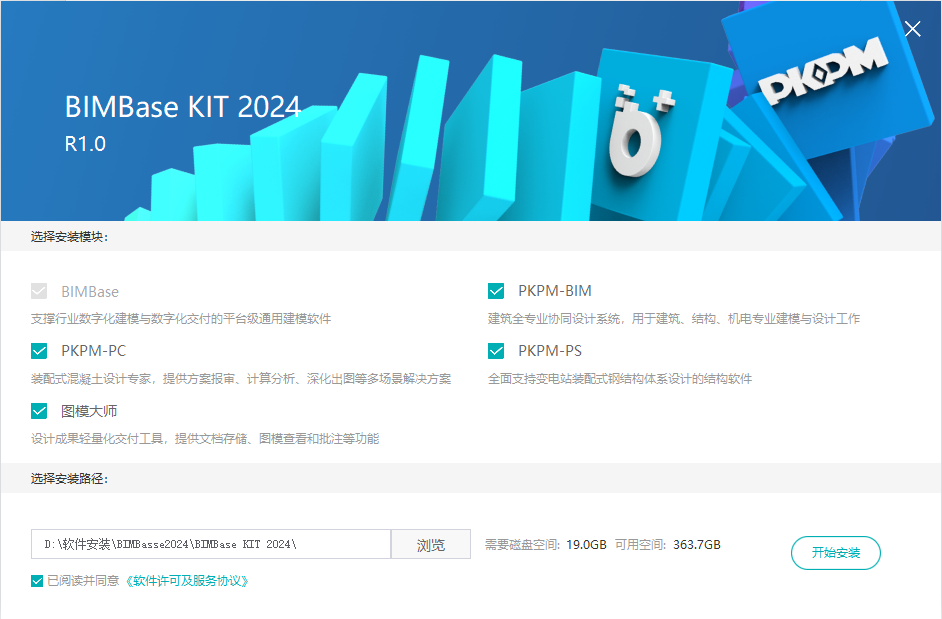The height and width of the screenshot is (619, 942).
Task: Close the installer window
Action: tap(913, 29)
